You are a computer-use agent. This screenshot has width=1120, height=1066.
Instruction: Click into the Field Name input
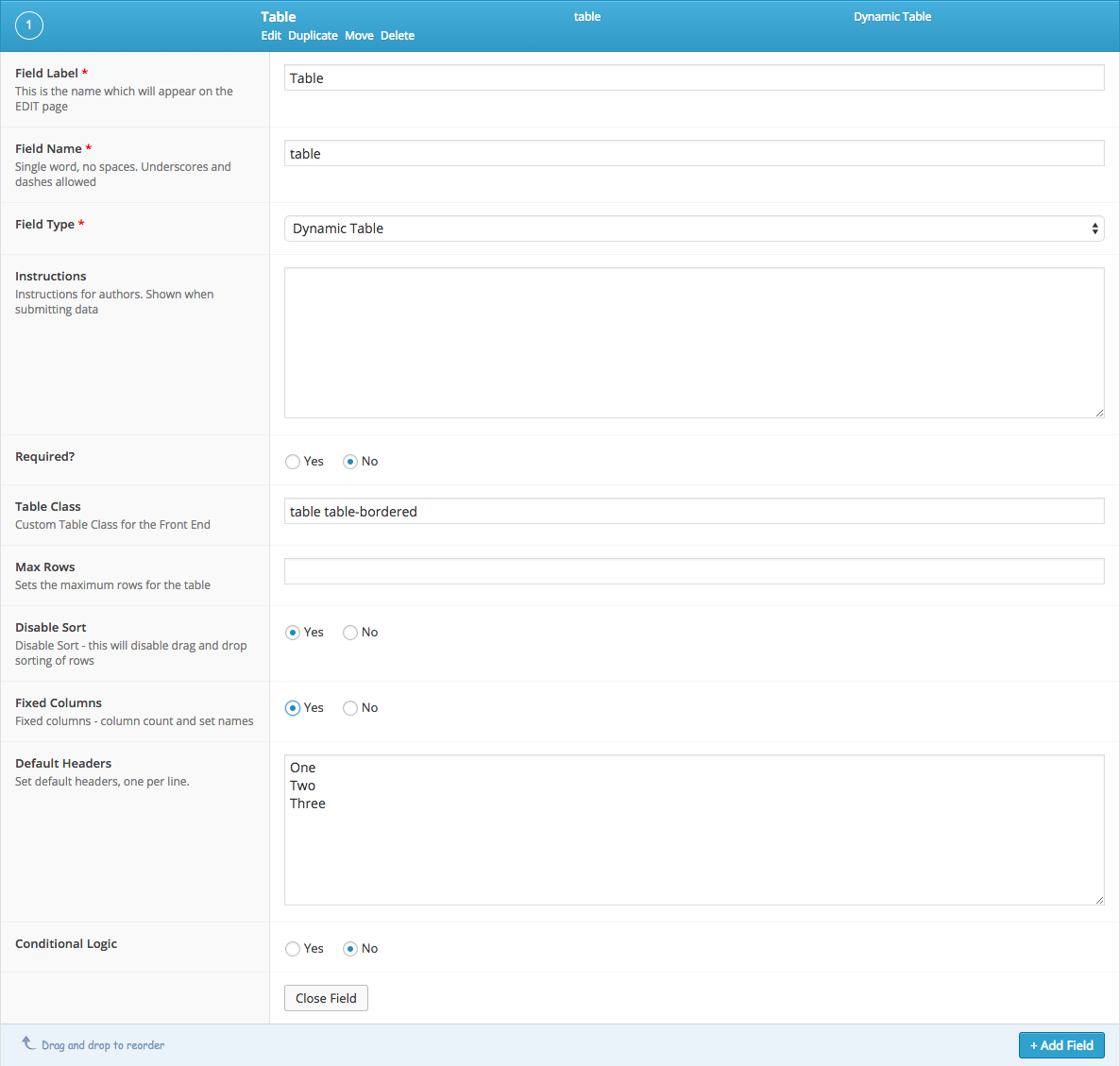click(693, 154)
